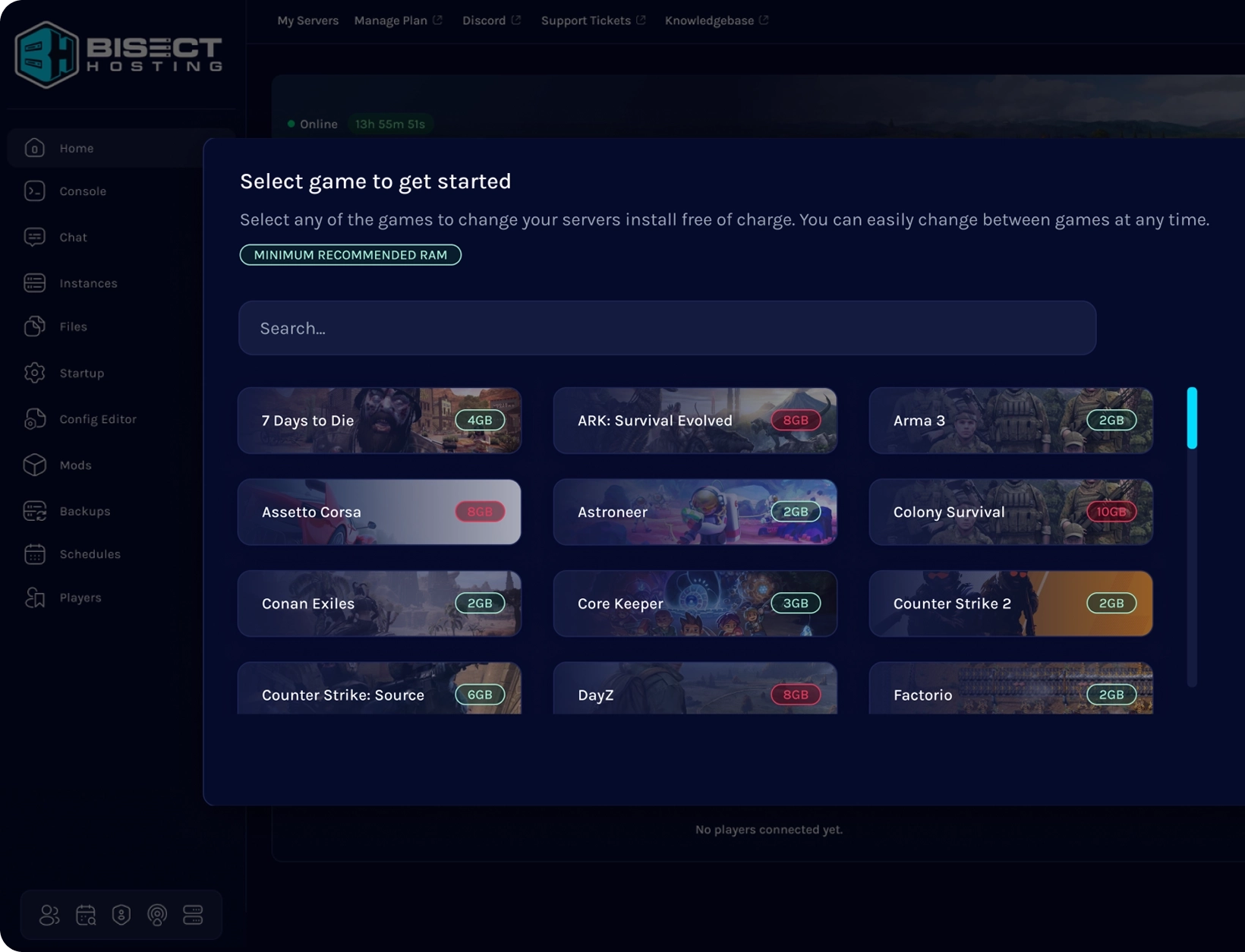Open the Files icon

34,326
